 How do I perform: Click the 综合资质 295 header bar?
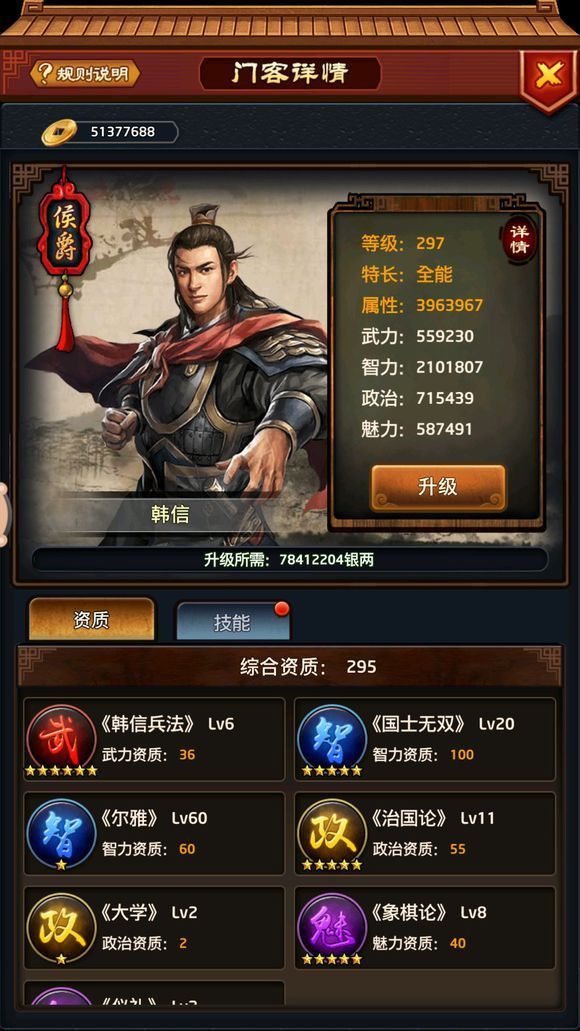pyautogui.click(x=289, y=667)
